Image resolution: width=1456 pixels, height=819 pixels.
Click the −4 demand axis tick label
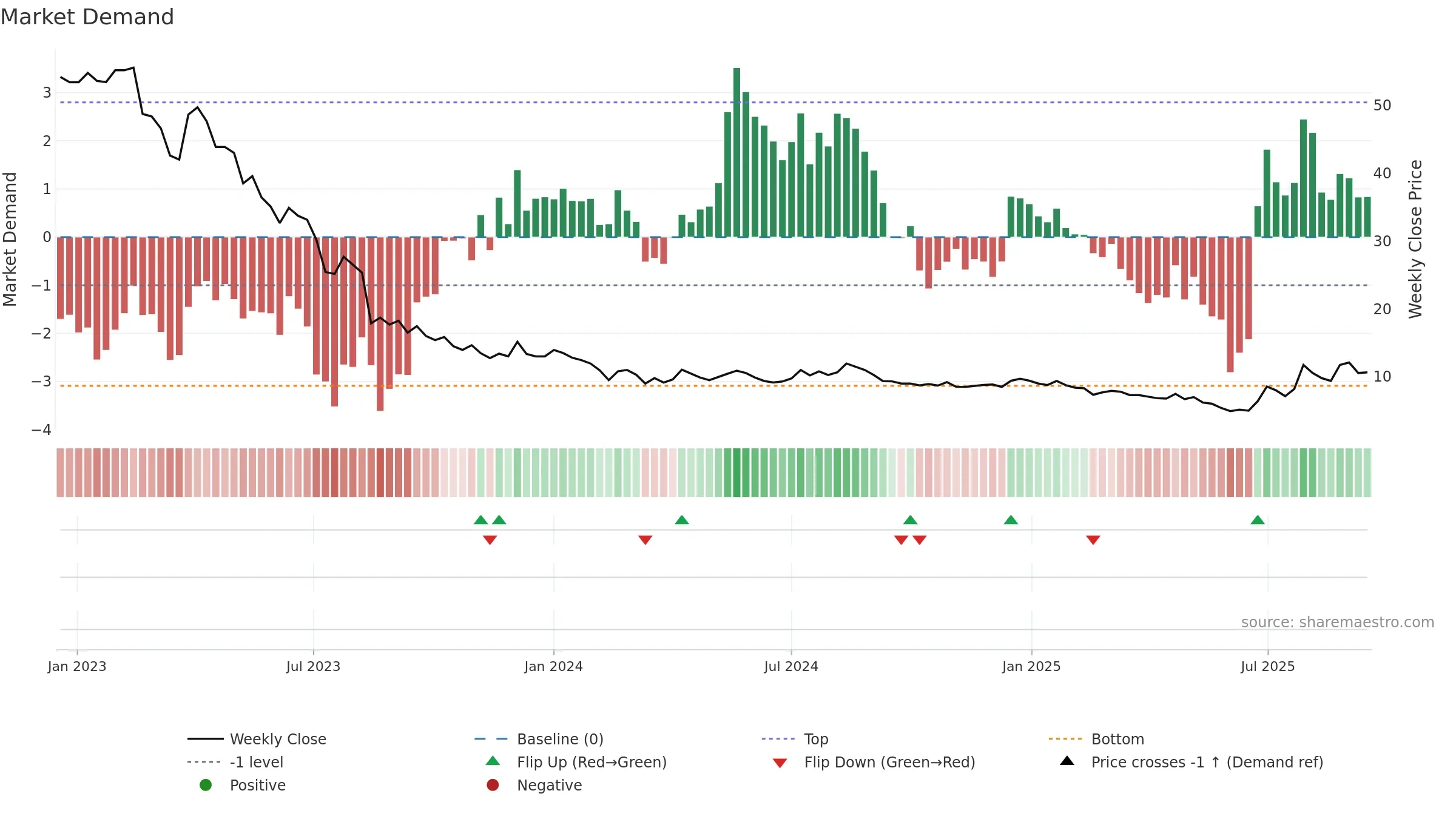(x=41, y=430)
